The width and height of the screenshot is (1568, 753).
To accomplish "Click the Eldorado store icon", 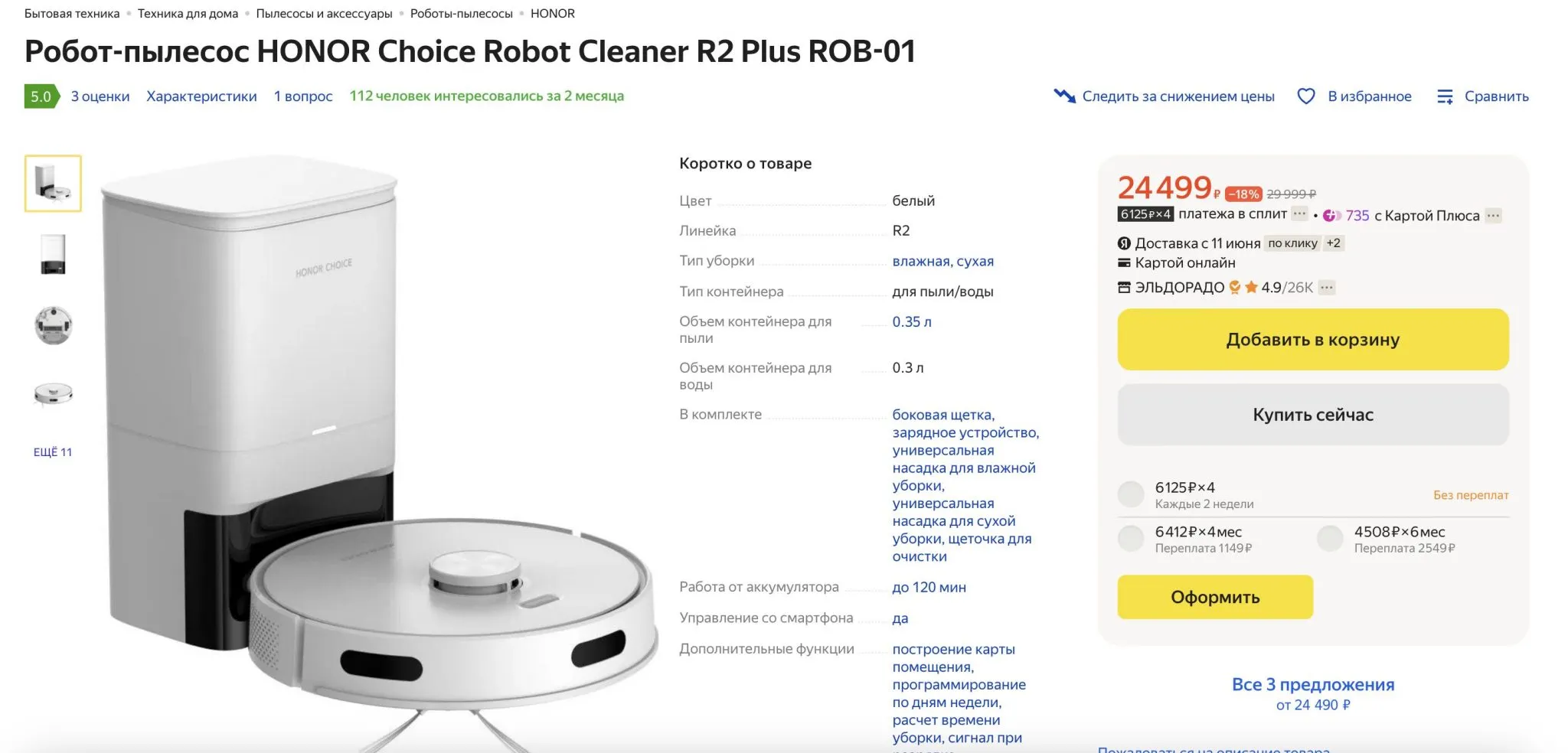I will (1124, 288).
